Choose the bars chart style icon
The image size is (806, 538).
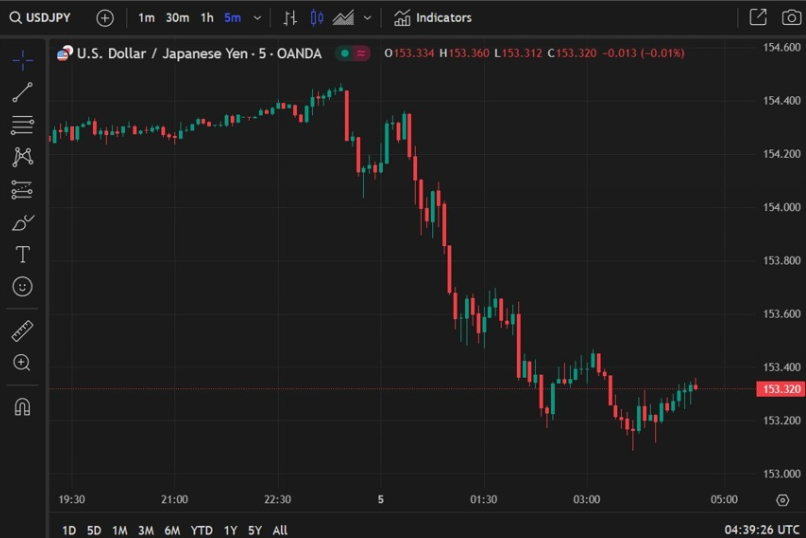(290, 18)
